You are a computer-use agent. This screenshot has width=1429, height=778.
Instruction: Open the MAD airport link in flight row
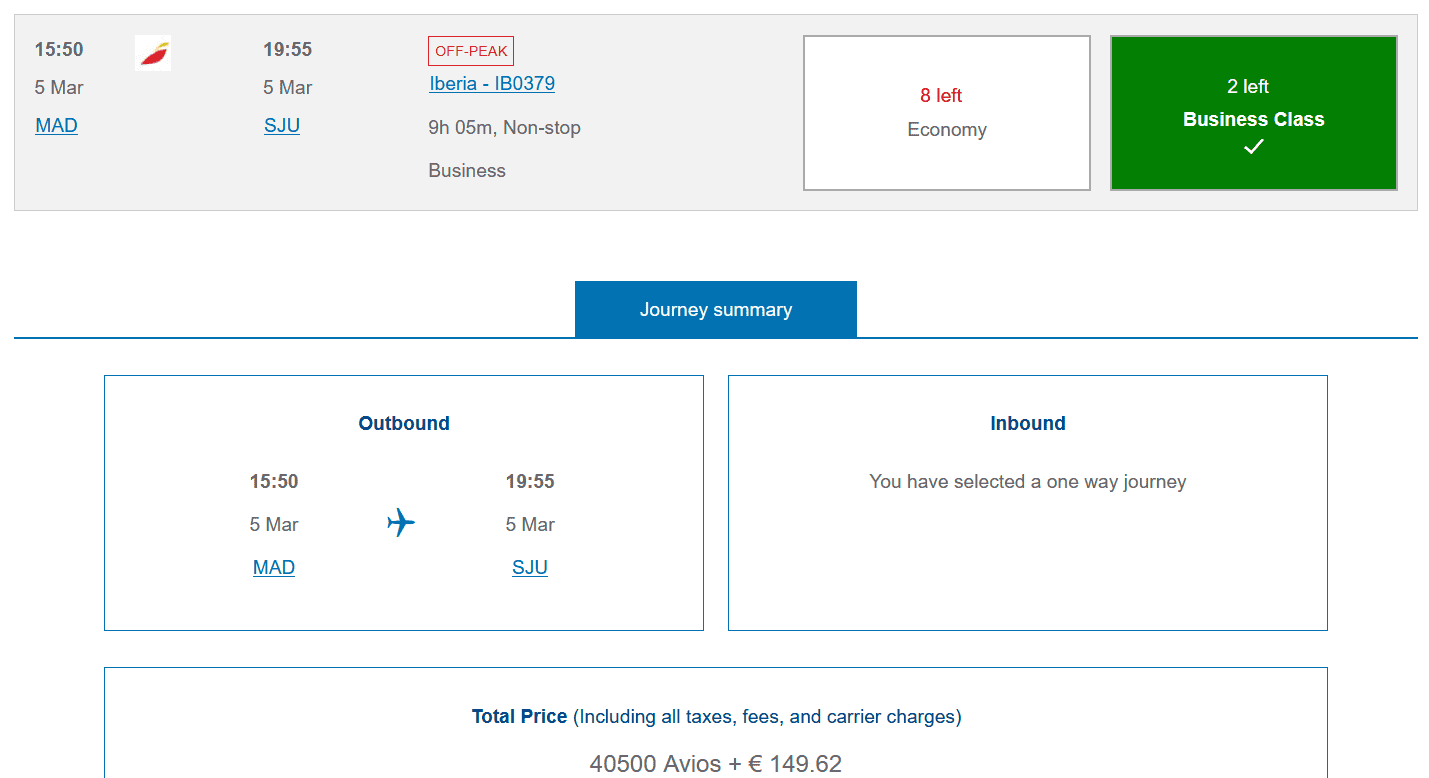tap(56, 126)
